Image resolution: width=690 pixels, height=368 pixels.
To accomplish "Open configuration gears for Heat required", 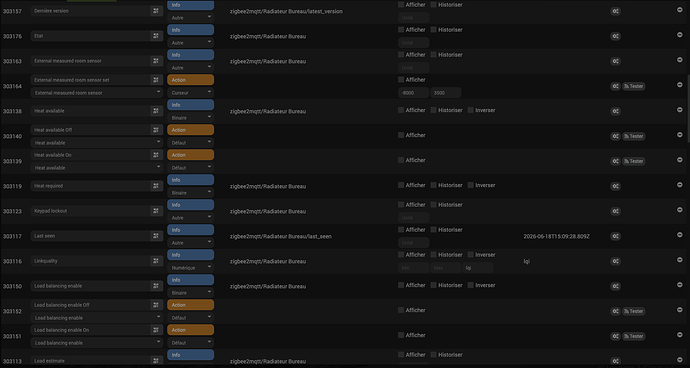I will pyautogui.click(x=616, y=186).
